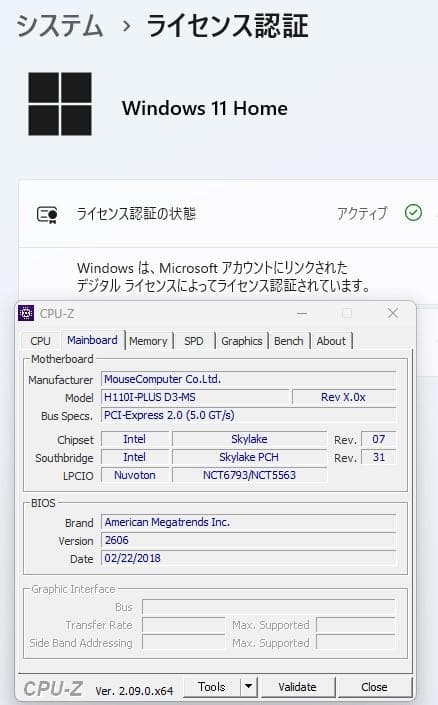Screen dimensions: 438x705
Task: Open the CPU tab in CPU-Z
Action: point(40,341)
